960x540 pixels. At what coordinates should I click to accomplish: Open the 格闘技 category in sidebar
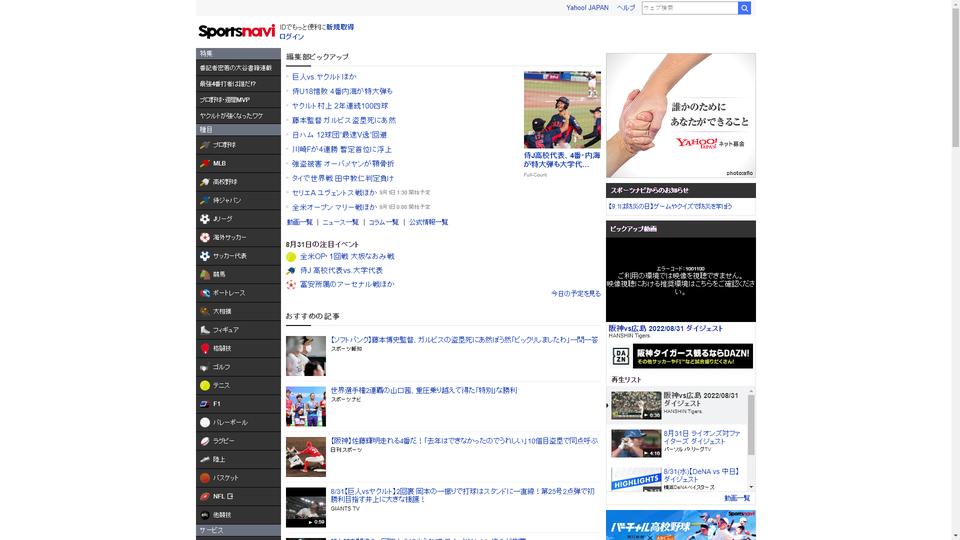[x=238, y=348]
